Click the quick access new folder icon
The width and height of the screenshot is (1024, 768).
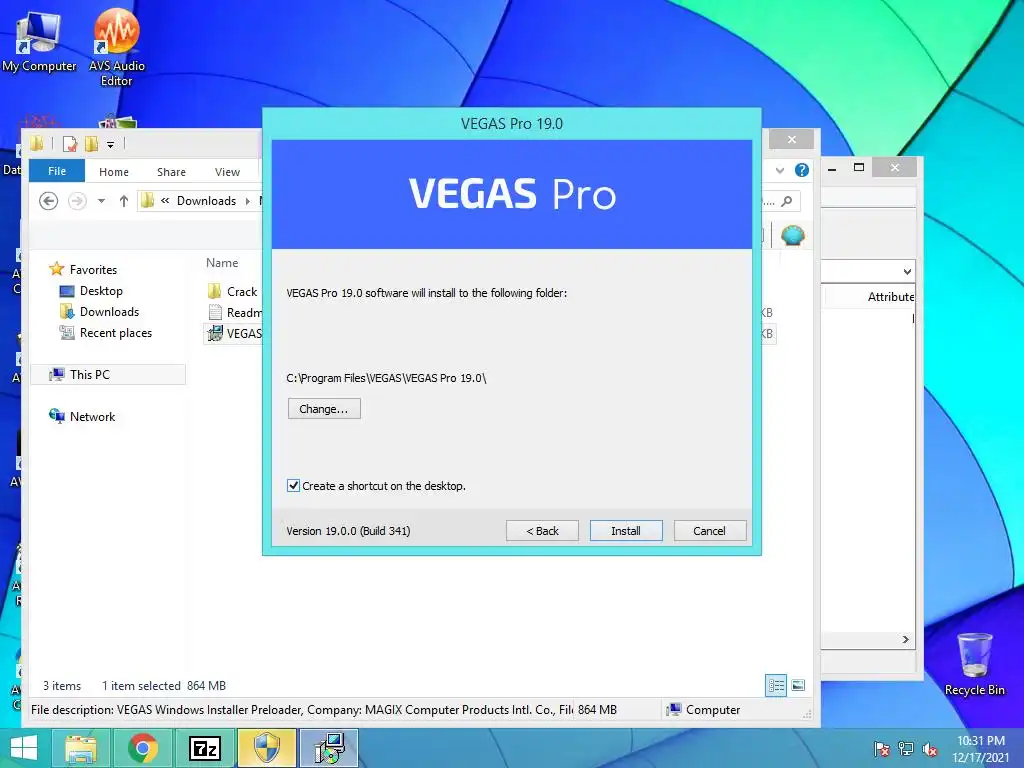point(91,144)
